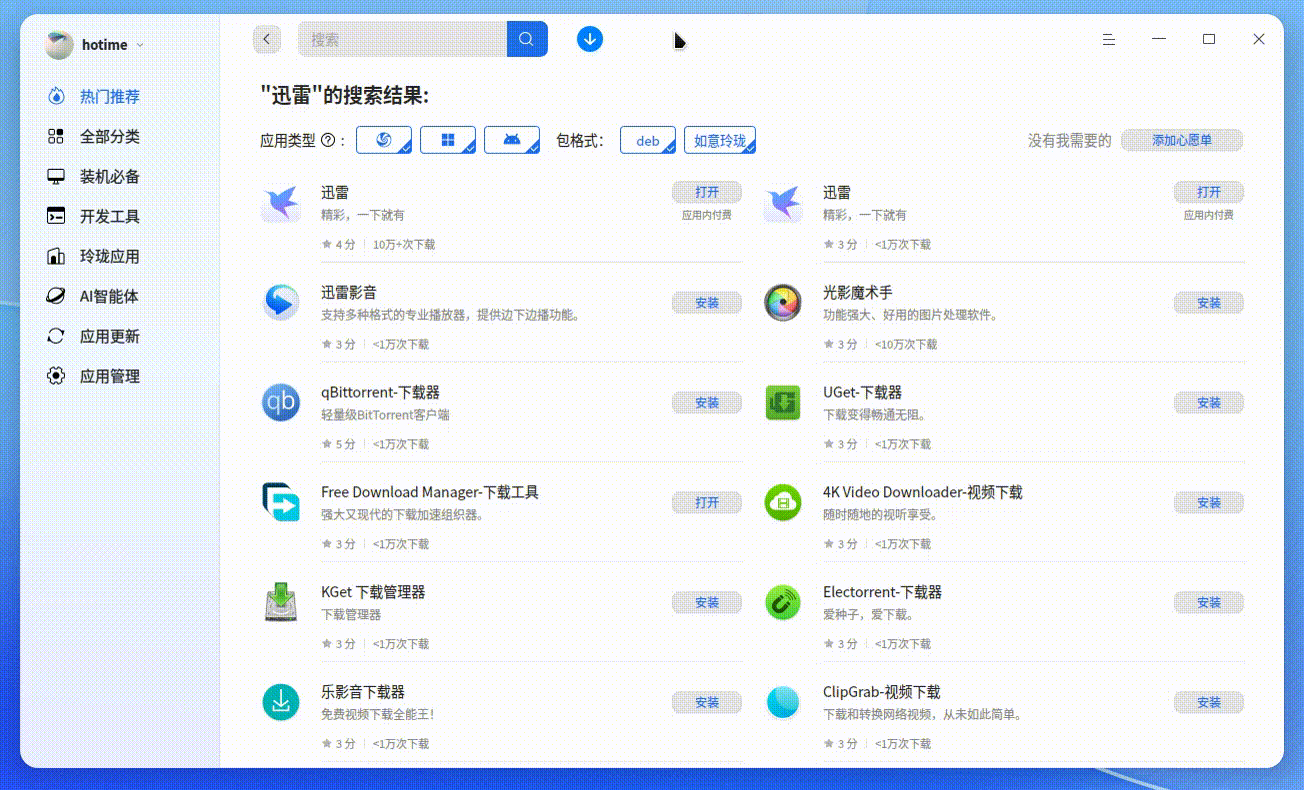Click the 光影魔术手 app icon

(783, 302)
